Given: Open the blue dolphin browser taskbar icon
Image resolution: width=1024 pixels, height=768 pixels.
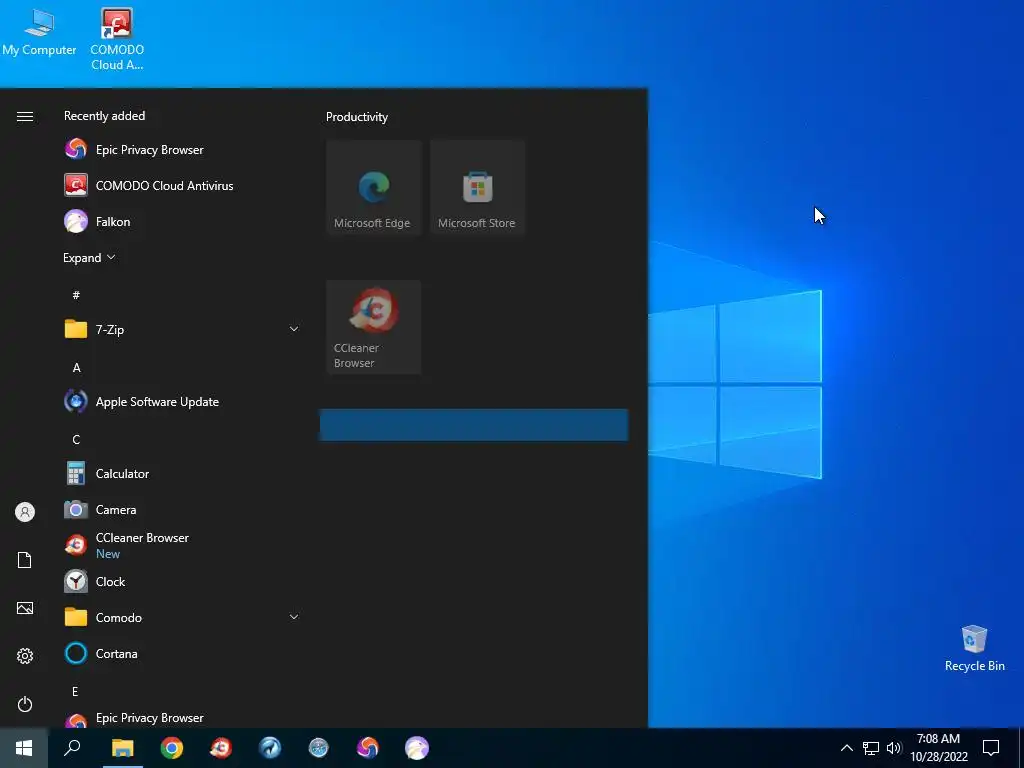Looking at the screenshot, I should pos(270,748).
